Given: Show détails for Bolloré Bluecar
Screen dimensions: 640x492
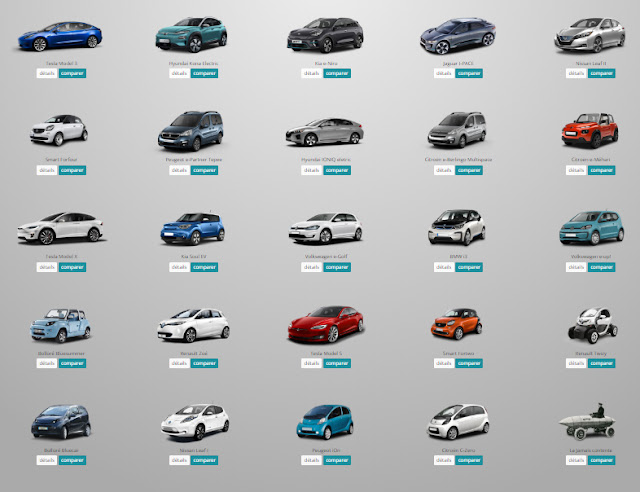Looking at the screenshot, I should tap(47, 460).
